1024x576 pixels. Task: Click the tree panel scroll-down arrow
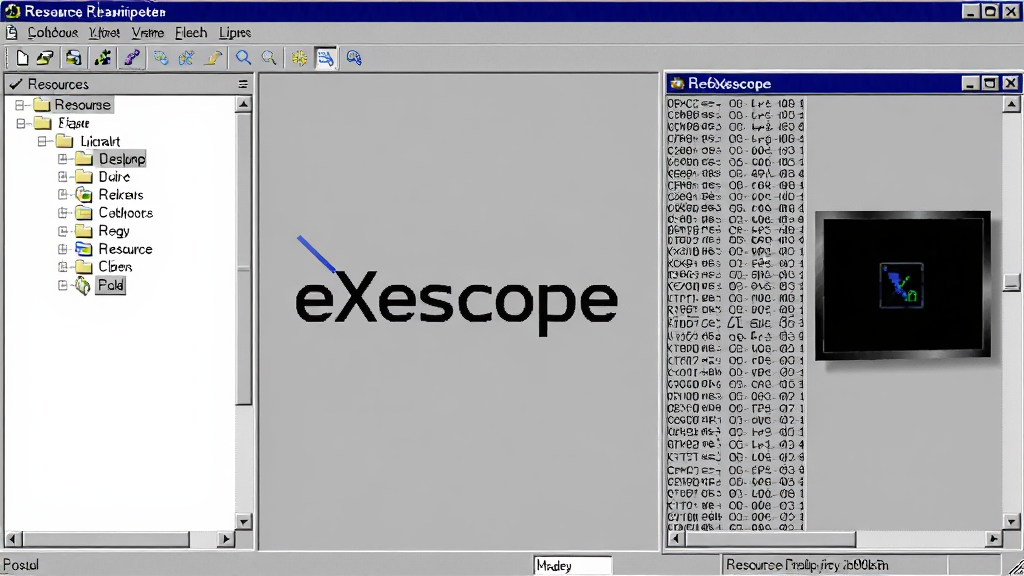tap(244, 521)
